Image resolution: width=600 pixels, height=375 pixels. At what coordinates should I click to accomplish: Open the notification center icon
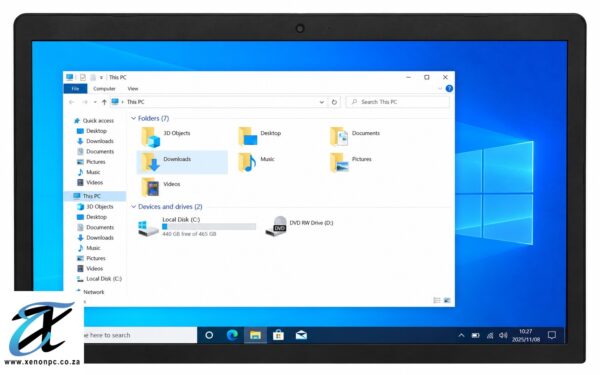[x=551, y=335]
